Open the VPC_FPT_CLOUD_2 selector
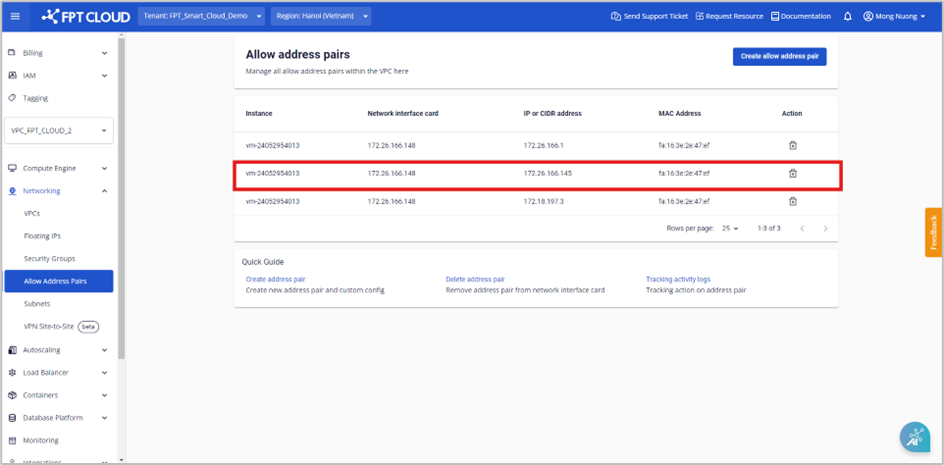Image resolution: width=944 pixels, height=465 pixels. pos(59,130)
